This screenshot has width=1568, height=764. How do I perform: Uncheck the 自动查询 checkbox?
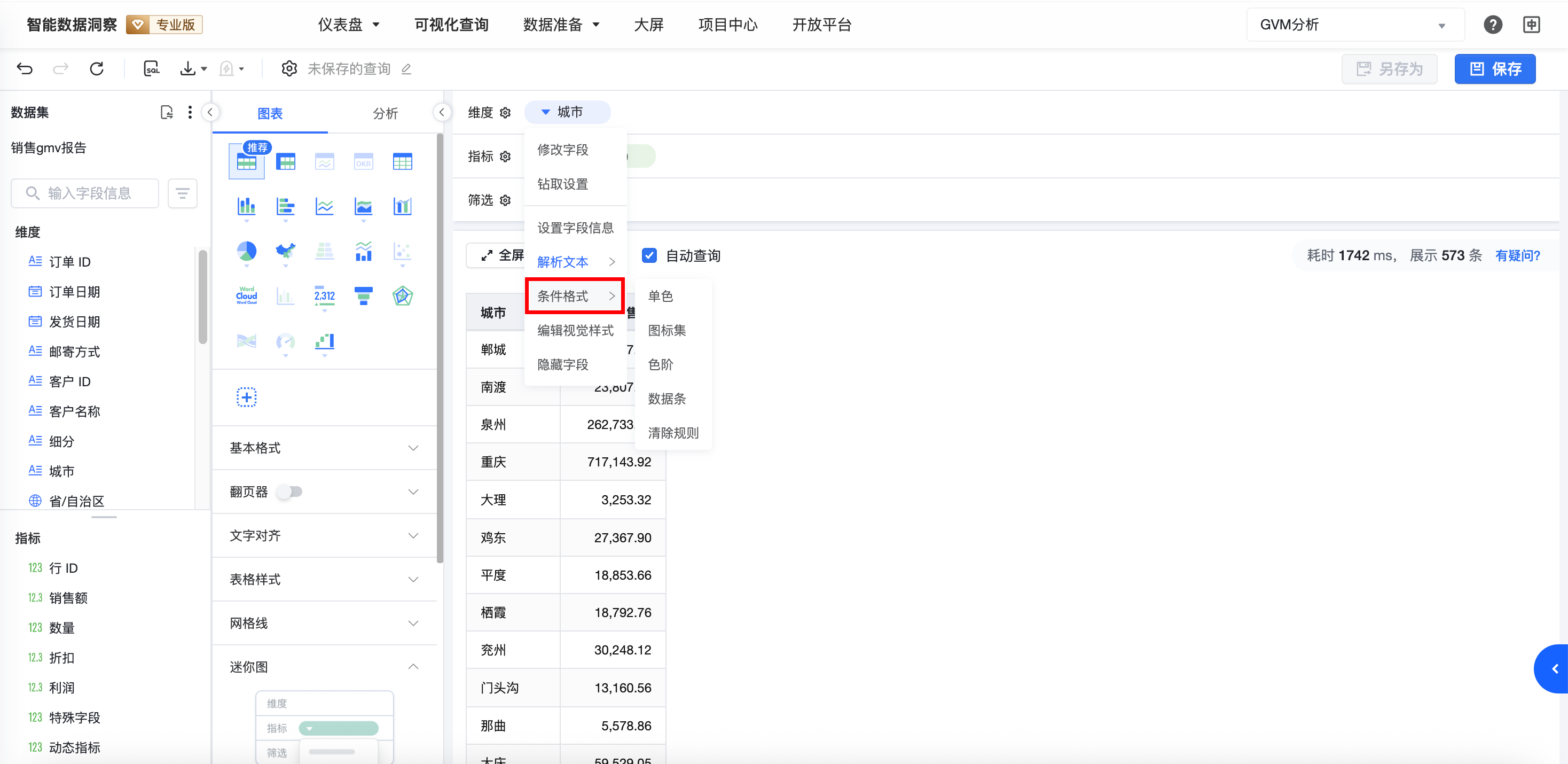[649, 256]
